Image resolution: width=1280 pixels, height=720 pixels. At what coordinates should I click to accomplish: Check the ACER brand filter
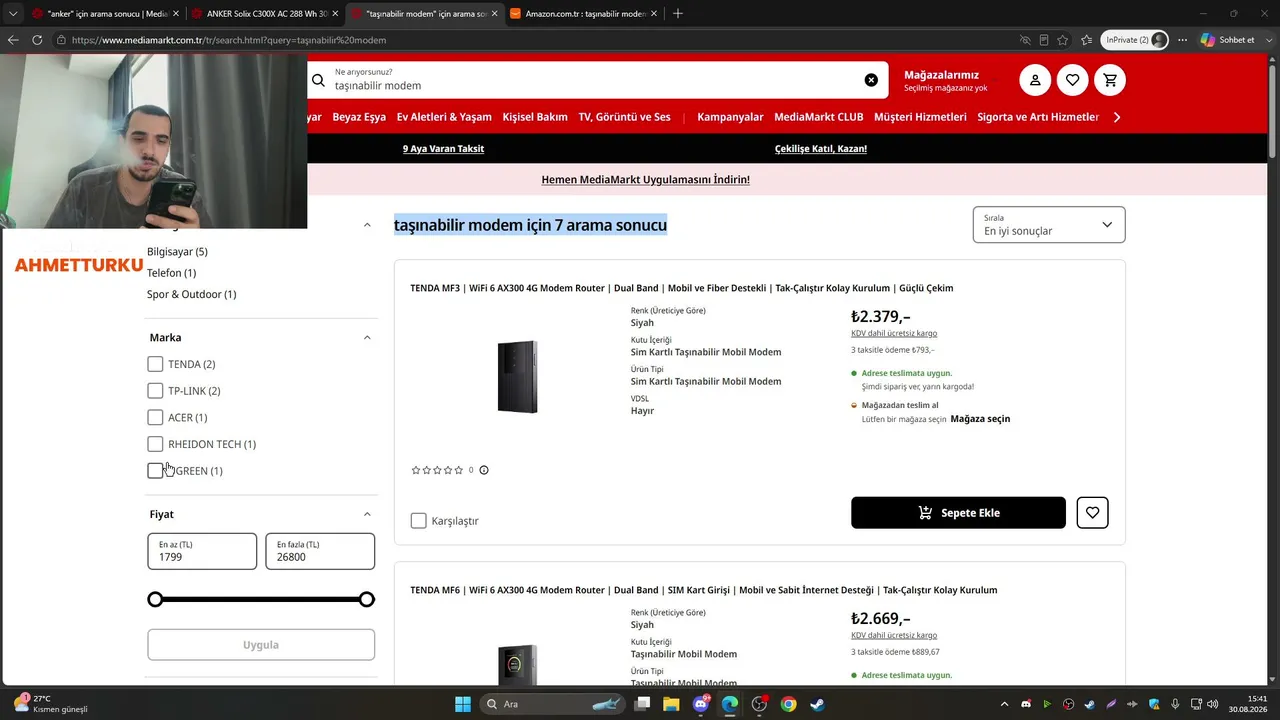[155, 417]
